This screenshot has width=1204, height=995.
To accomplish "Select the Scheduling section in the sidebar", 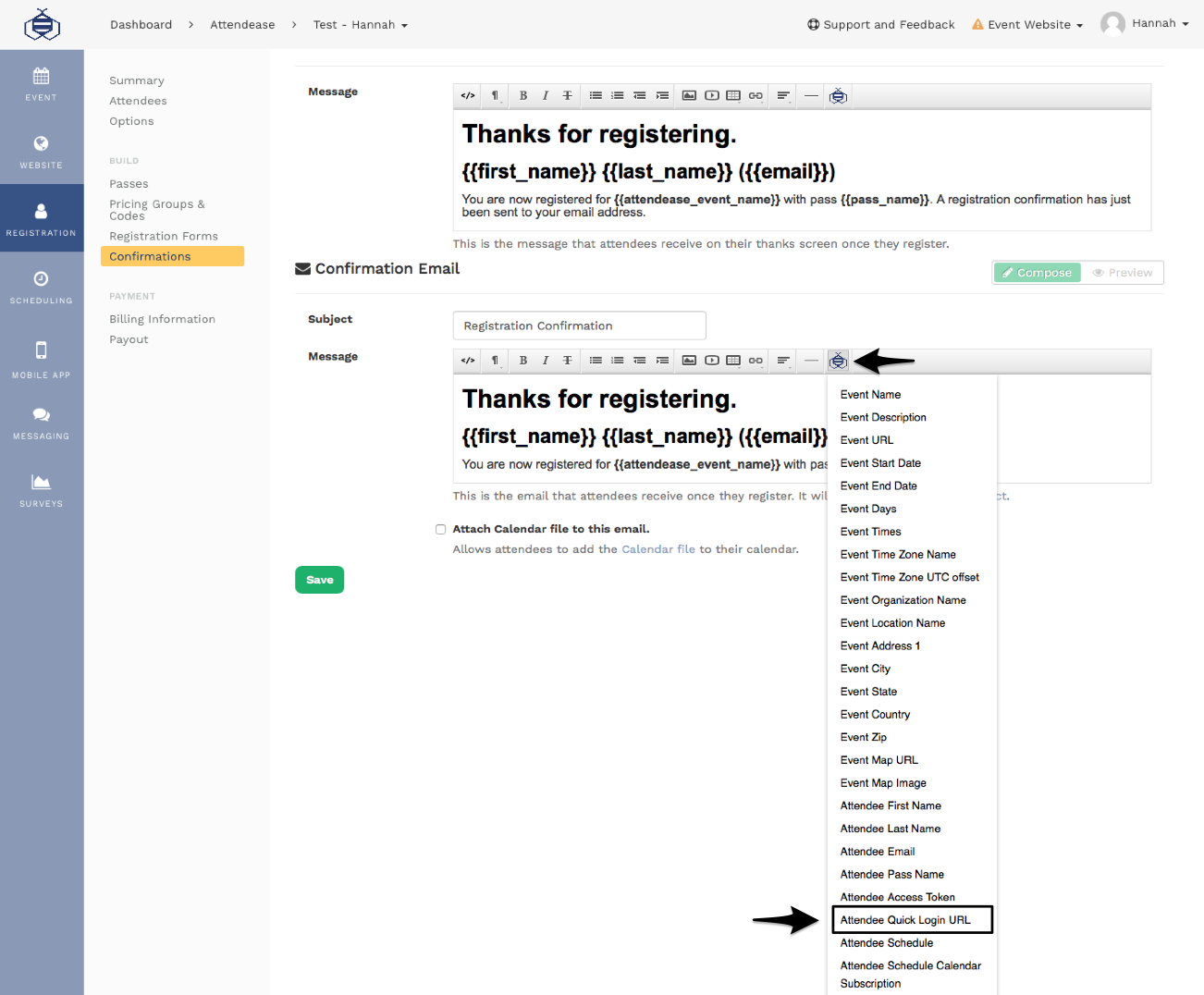I will pyautogui.click(x=41, y=287).
